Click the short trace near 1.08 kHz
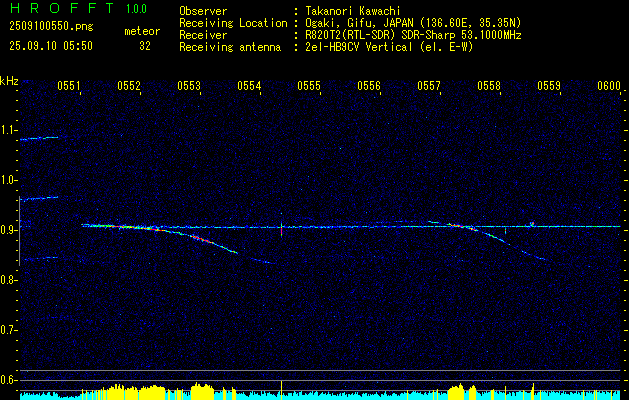This screenshot has width=629, height=400. pyautogui.click(x=39, y=138)
